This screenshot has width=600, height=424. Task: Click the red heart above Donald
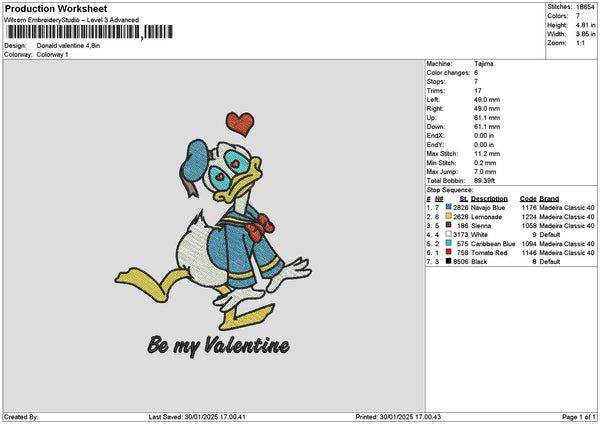tap(240, 124)
